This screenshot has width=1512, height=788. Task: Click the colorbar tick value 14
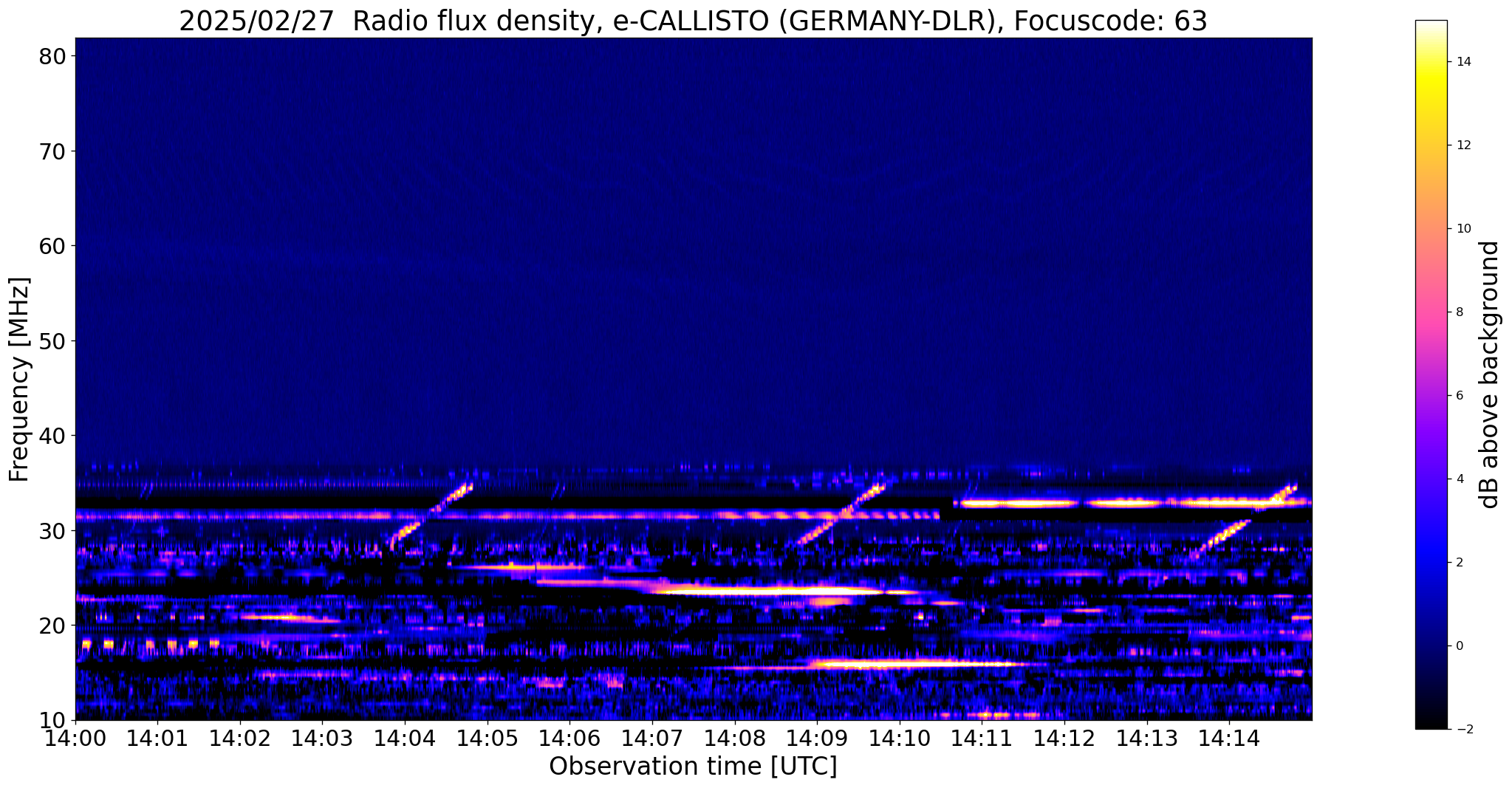point(1463,62)
